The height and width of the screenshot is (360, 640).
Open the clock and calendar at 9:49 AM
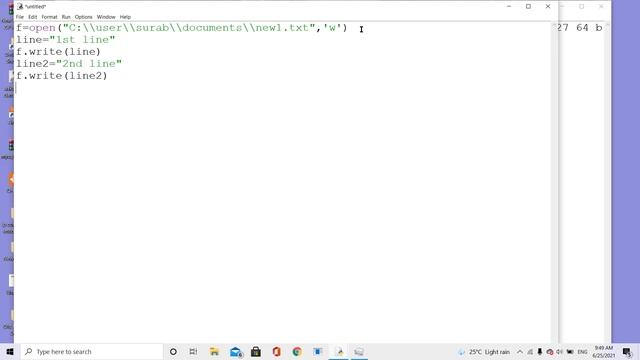pos(604,351)
